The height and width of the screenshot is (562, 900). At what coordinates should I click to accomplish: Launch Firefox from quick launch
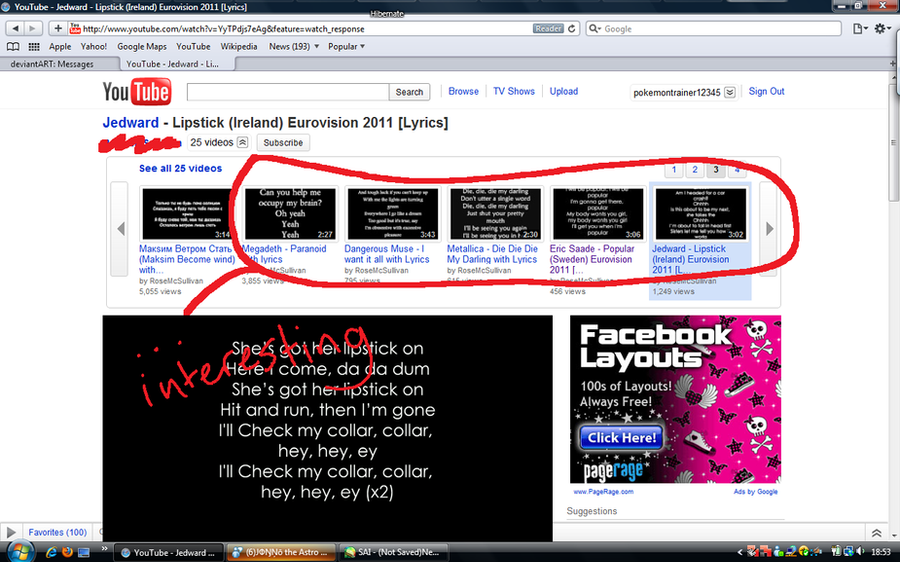click(67, 552)
